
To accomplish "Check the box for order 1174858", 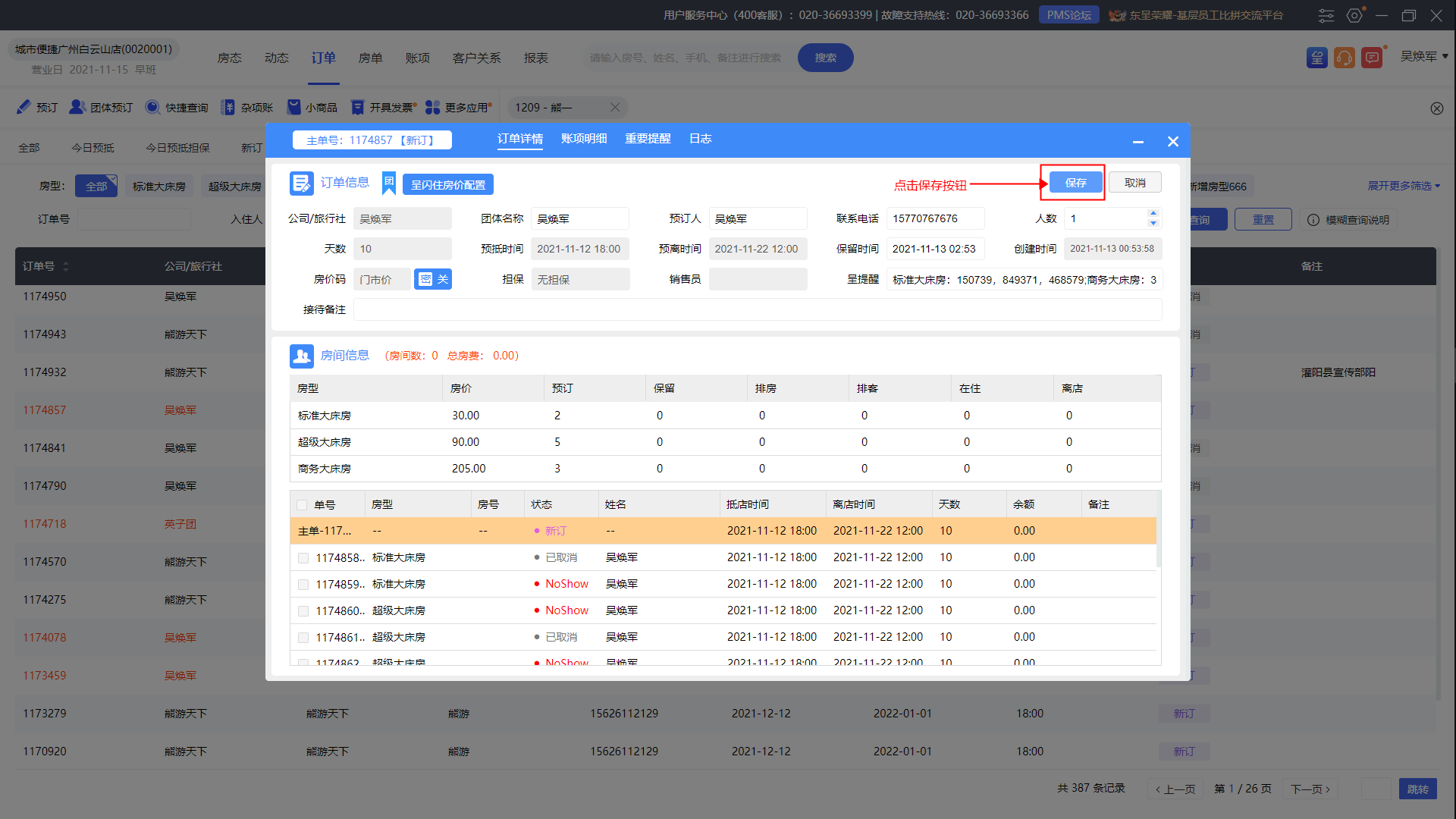I will coord(303,558).
